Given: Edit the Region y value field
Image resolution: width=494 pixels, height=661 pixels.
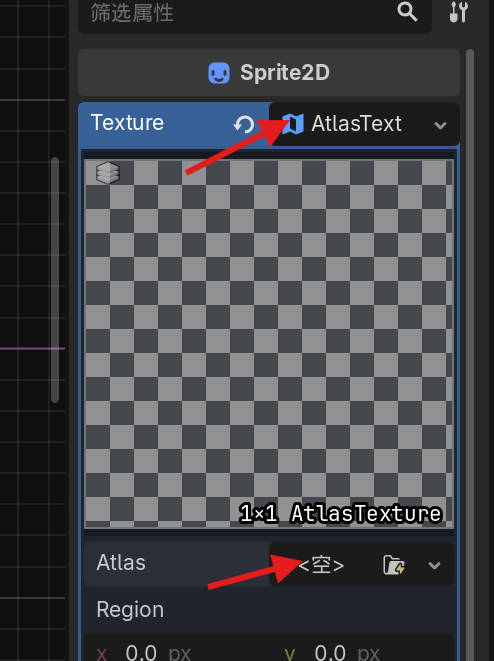Looking at the screenshot, I should [362, 649].
